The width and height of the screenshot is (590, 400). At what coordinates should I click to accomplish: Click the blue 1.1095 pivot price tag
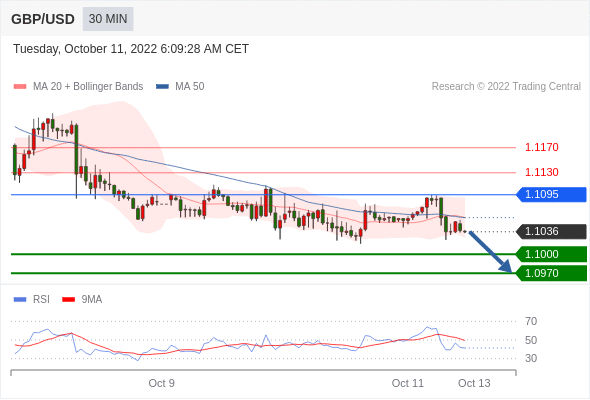coord(551,195)
